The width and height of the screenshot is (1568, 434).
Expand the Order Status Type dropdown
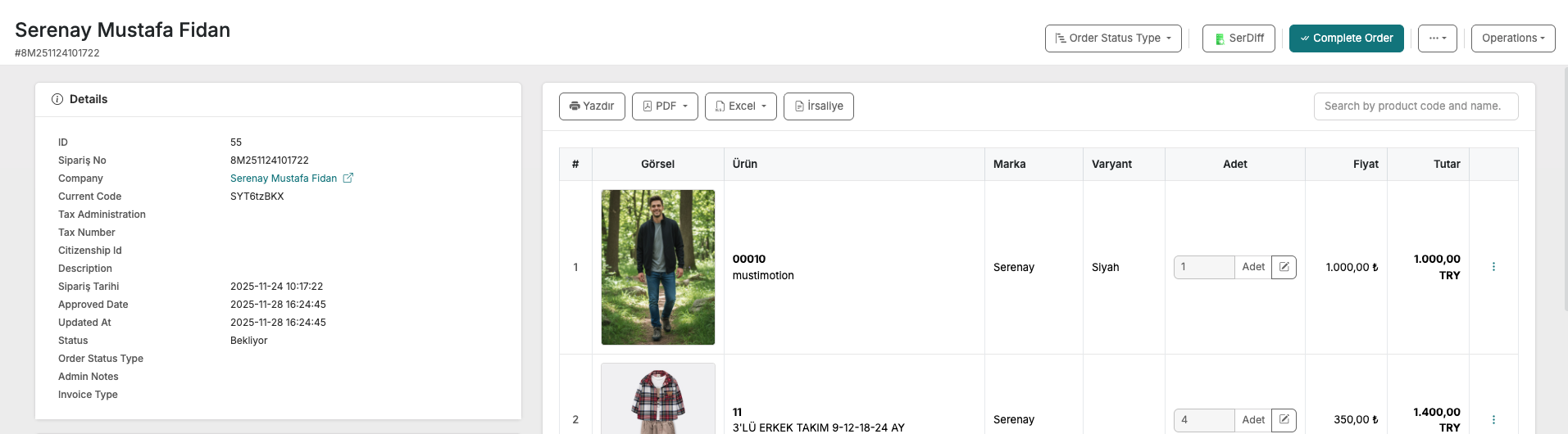coord(1112,38)
